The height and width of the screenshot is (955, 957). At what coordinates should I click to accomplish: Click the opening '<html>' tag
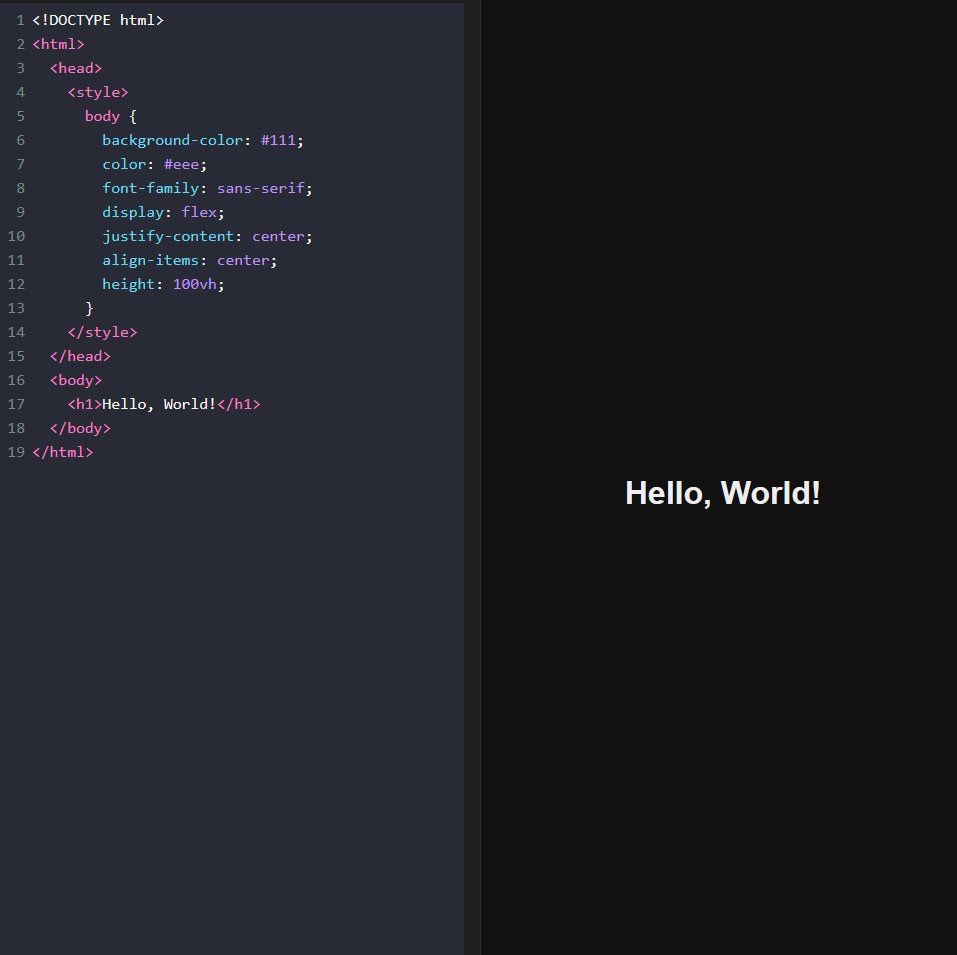58,44
